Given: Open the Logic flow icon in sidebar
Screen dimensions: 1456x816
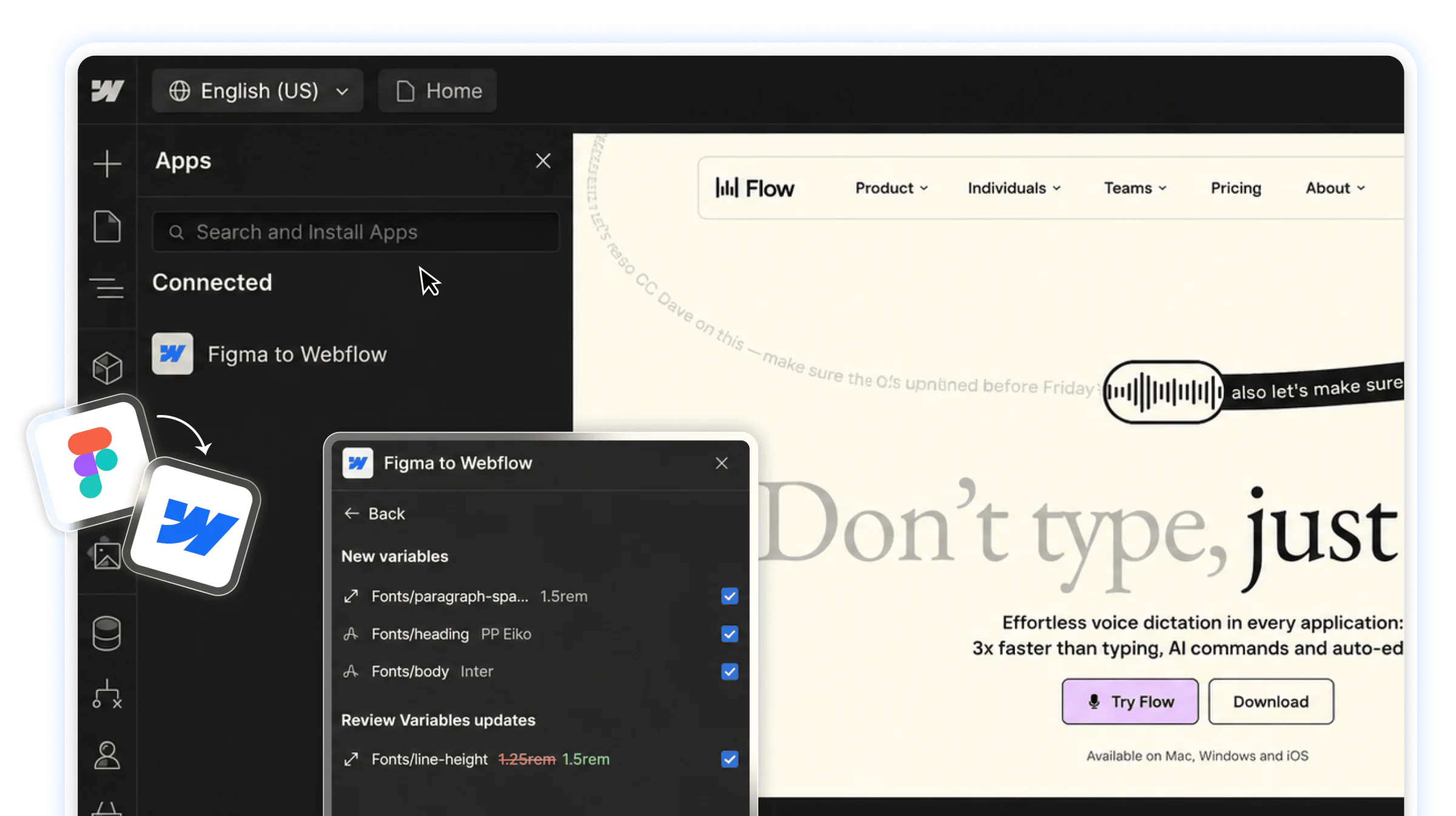Looking at the screenshot, I should 107,694.
